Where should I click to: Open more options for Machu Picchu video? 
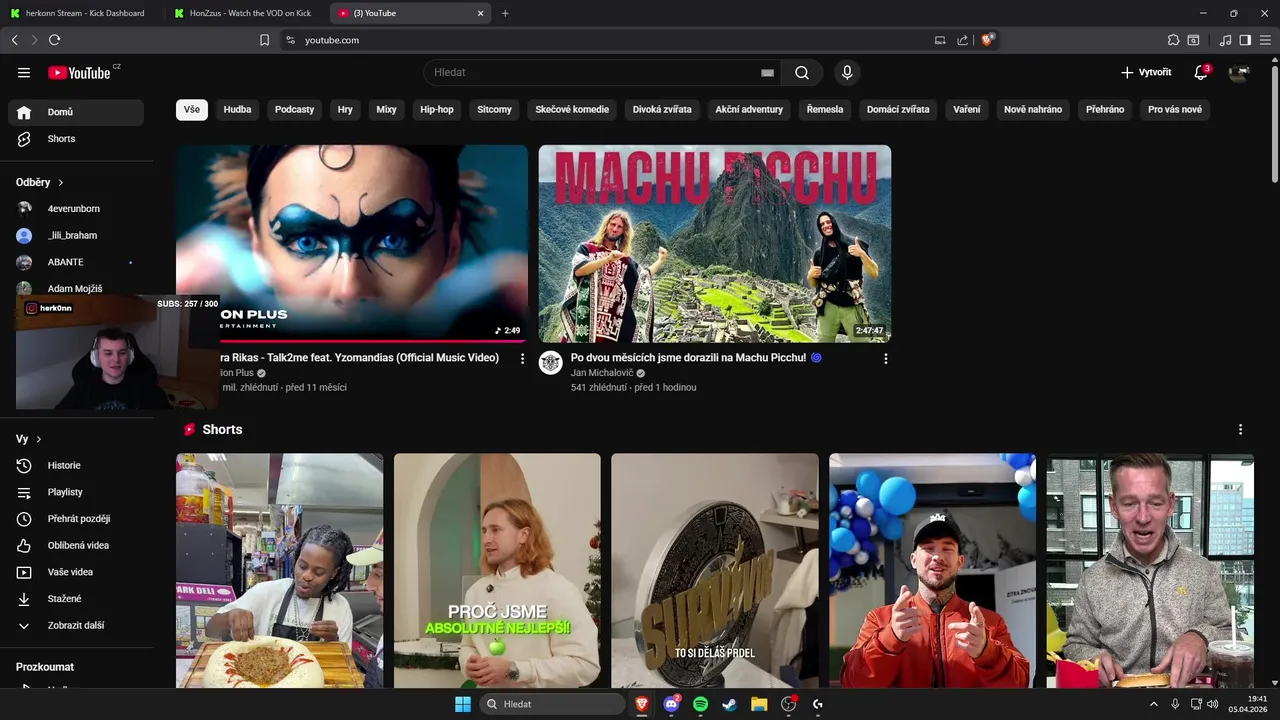(885, 358)
